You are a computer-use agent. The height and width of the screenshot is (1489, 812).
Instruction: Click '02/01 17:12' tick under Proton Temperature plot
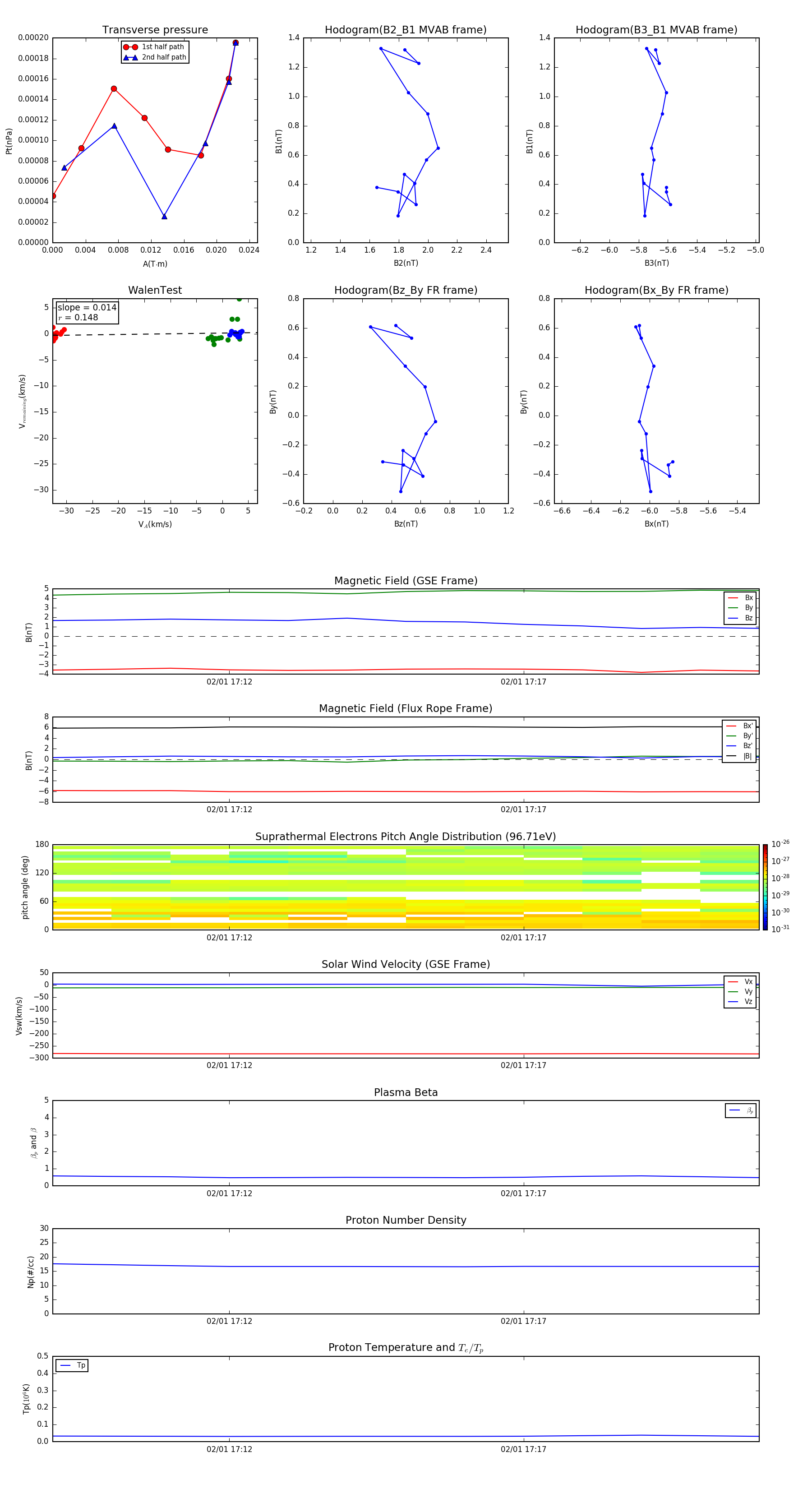click(x=230, y=1449)
